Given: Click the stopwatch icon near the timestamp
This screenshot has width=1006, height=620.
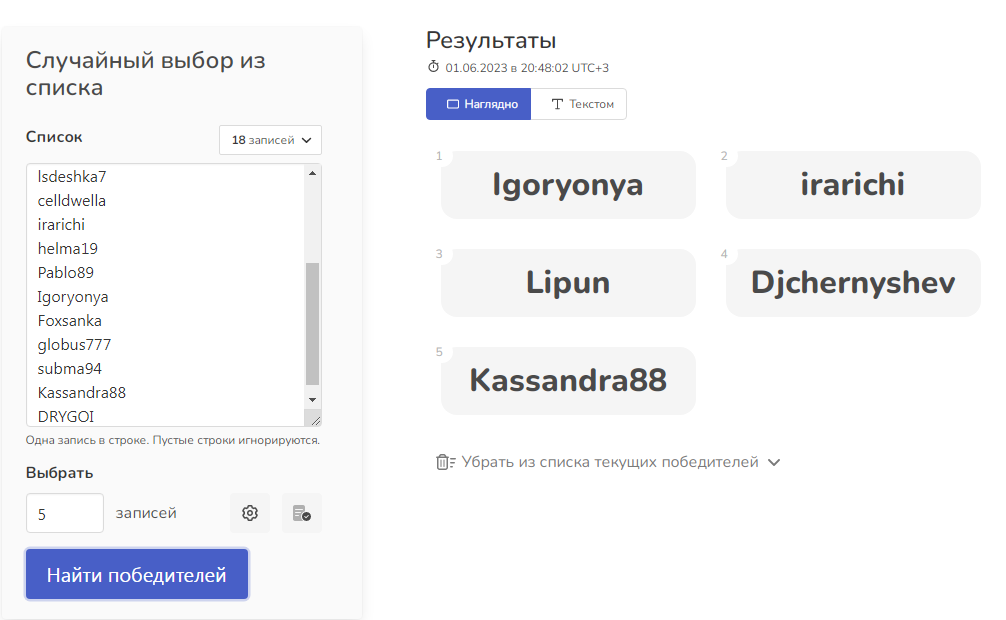Looking at the screenshot, I should click(433, 67).
